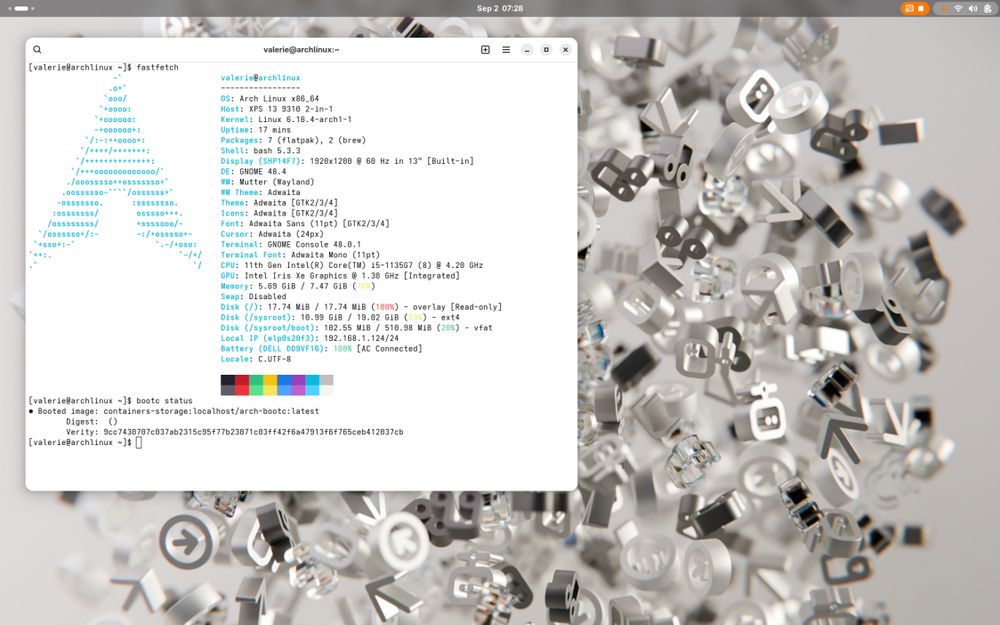This screenshot has height=625, width=1000.
Task: Open the terminal search (magnifier) icon
Action: (x=37, y=50)
